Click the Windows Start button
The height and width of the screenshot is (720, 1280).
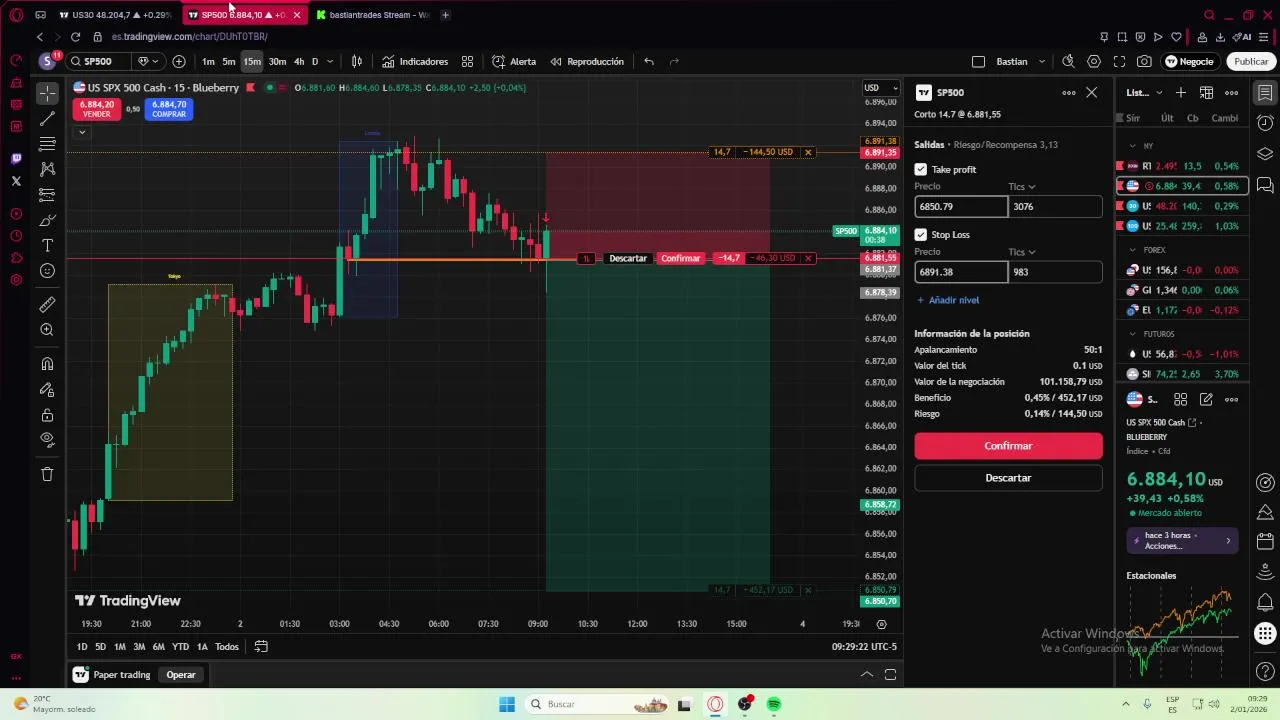coord(507,704)
